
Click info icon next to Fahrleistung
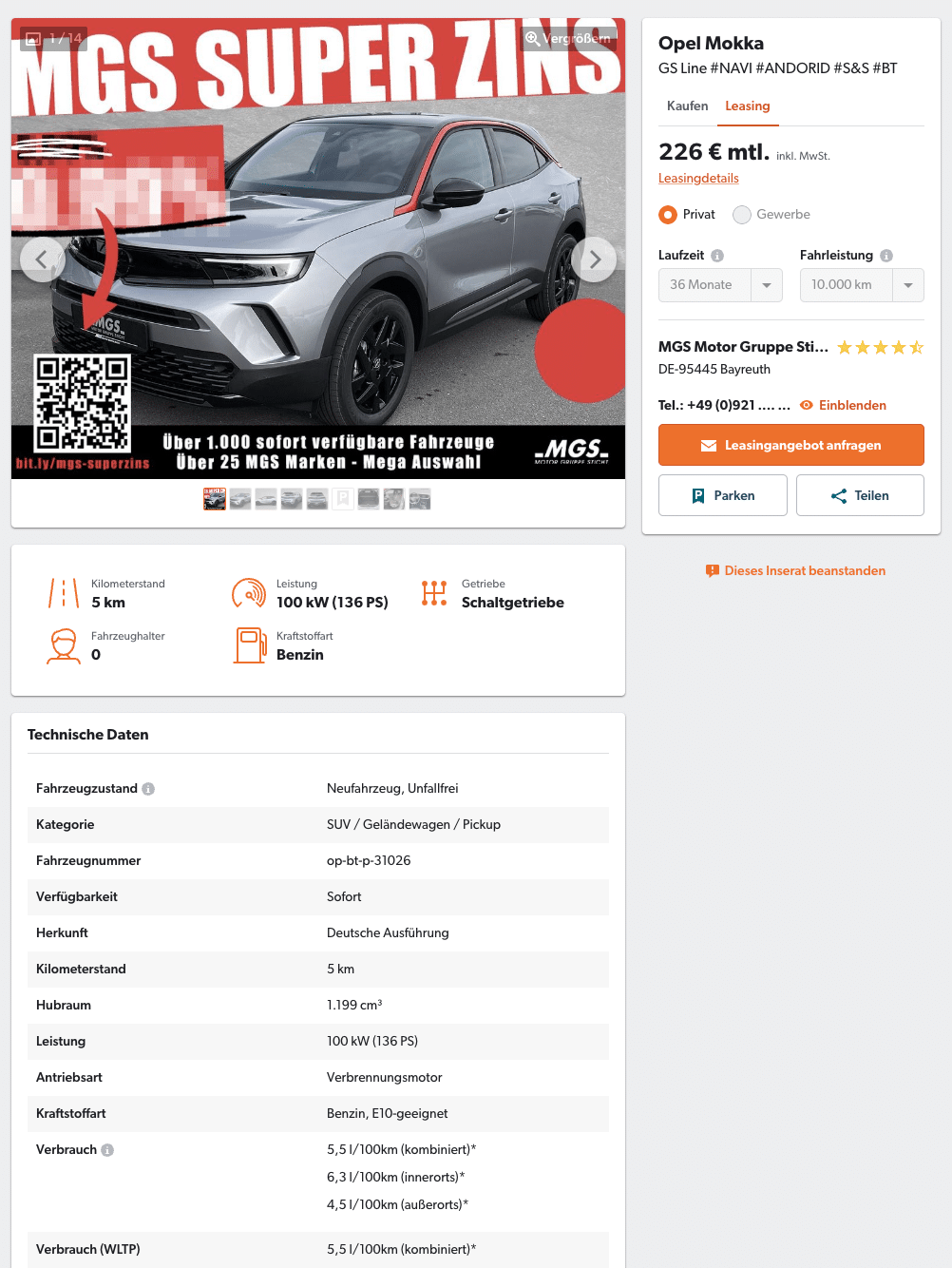coord(886,256)
